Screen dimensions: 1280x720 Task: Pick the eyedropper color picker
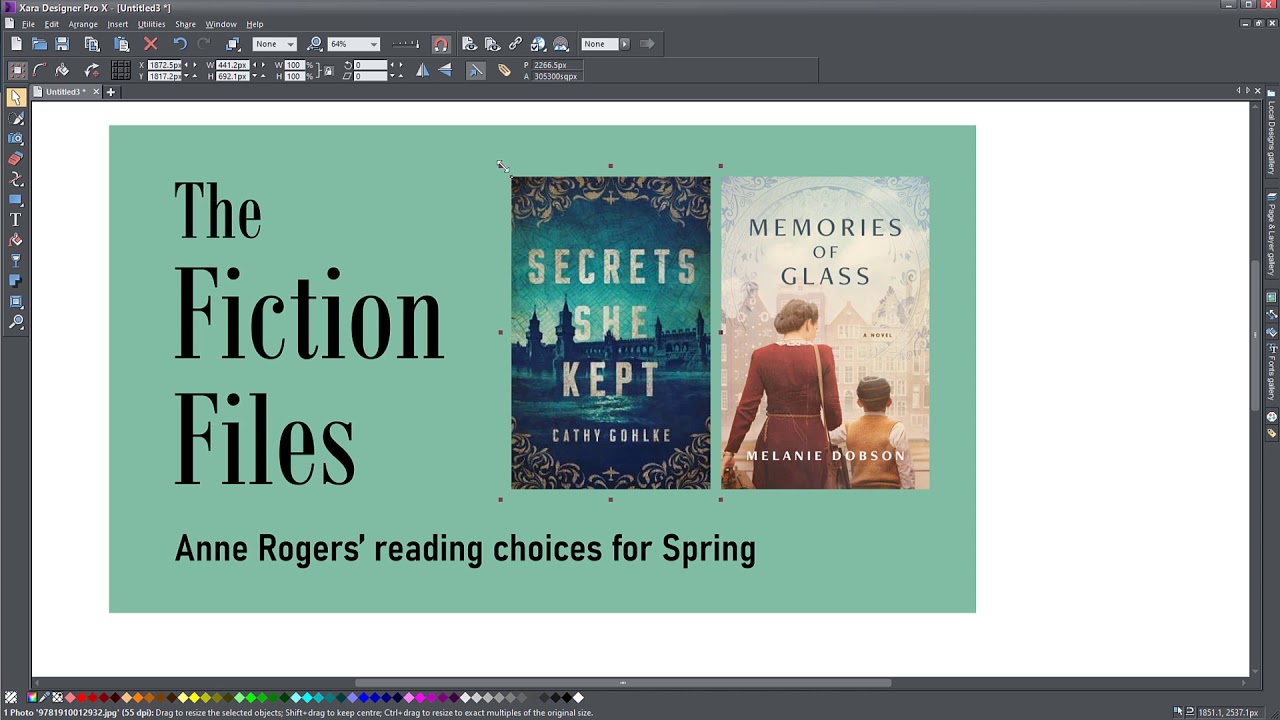pyautogui.click(x=45, y=698)
